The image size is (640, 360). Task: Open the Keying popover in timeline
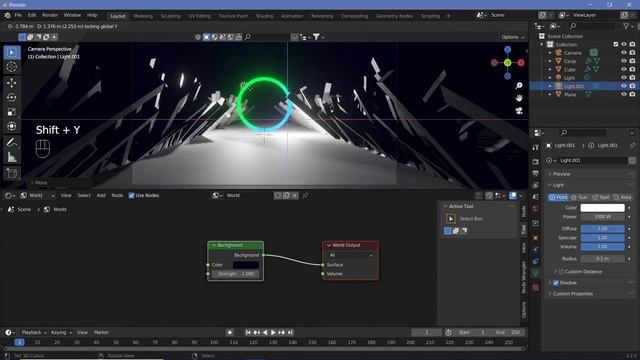[x=61, y=332]
